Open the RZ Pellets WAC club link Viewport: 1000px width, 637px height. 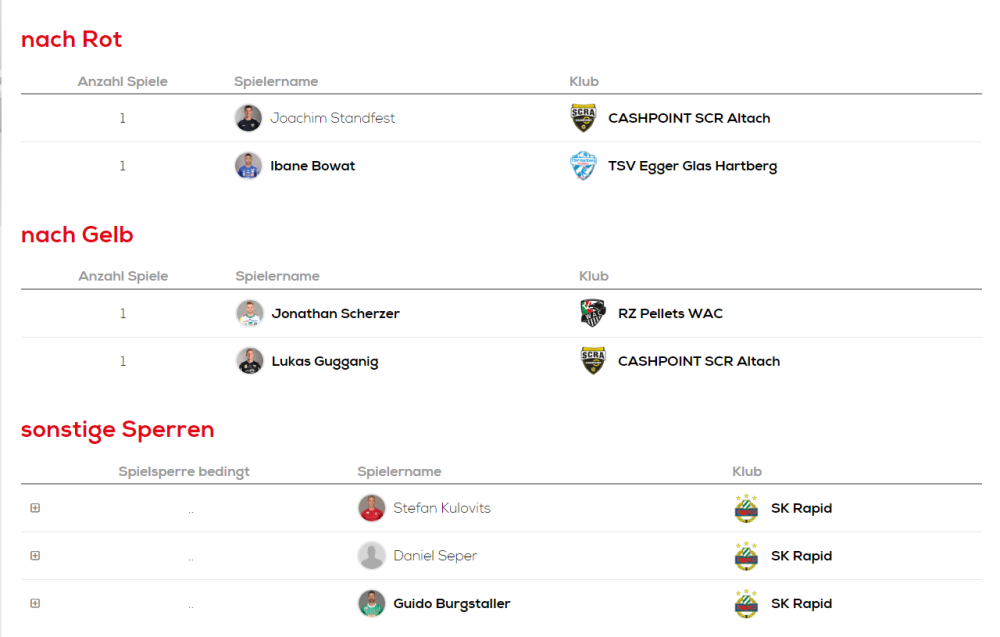click(x=670, y=313)
